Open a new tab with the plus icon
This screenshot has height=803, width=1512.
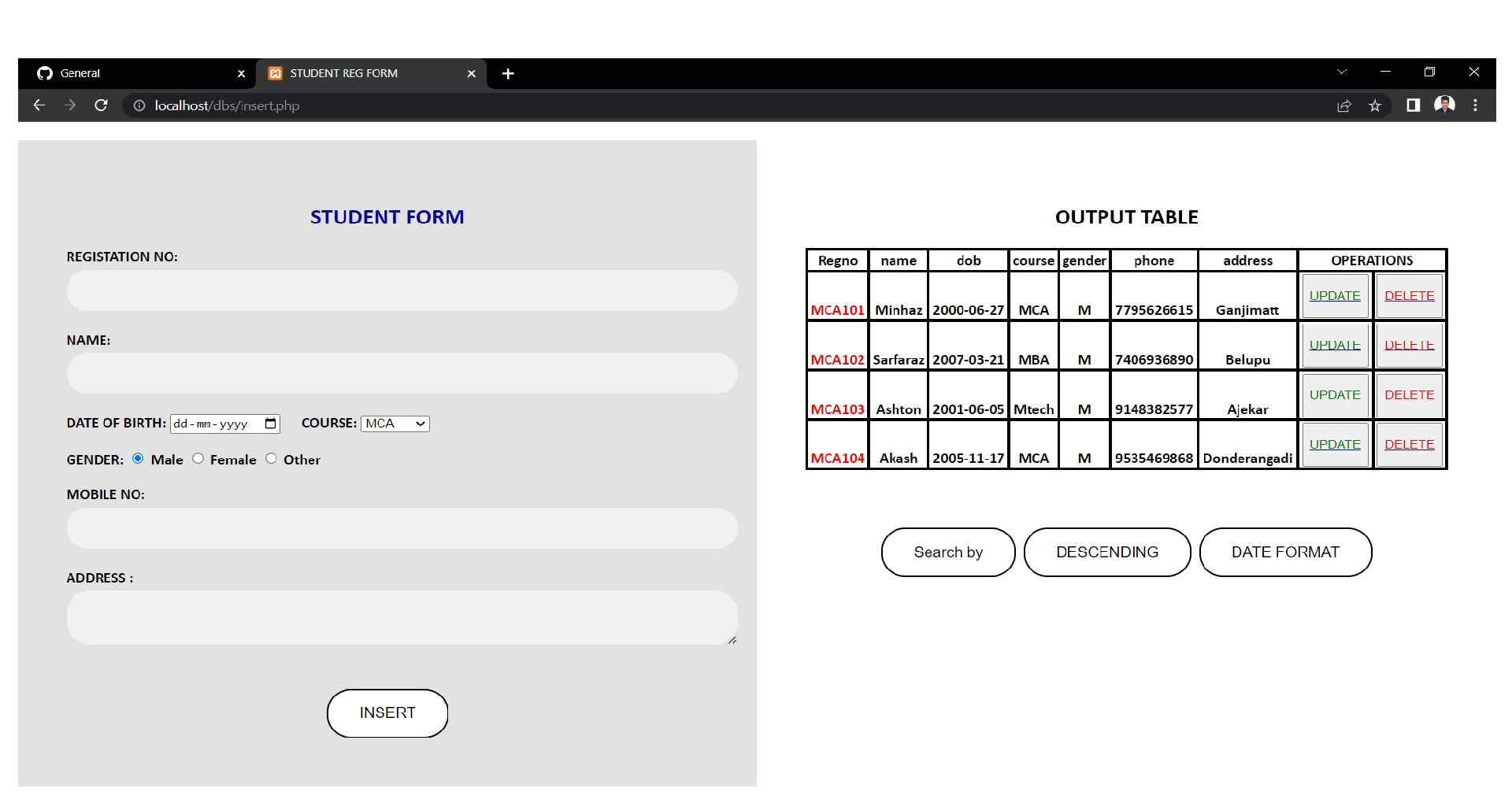coord(508,73)
